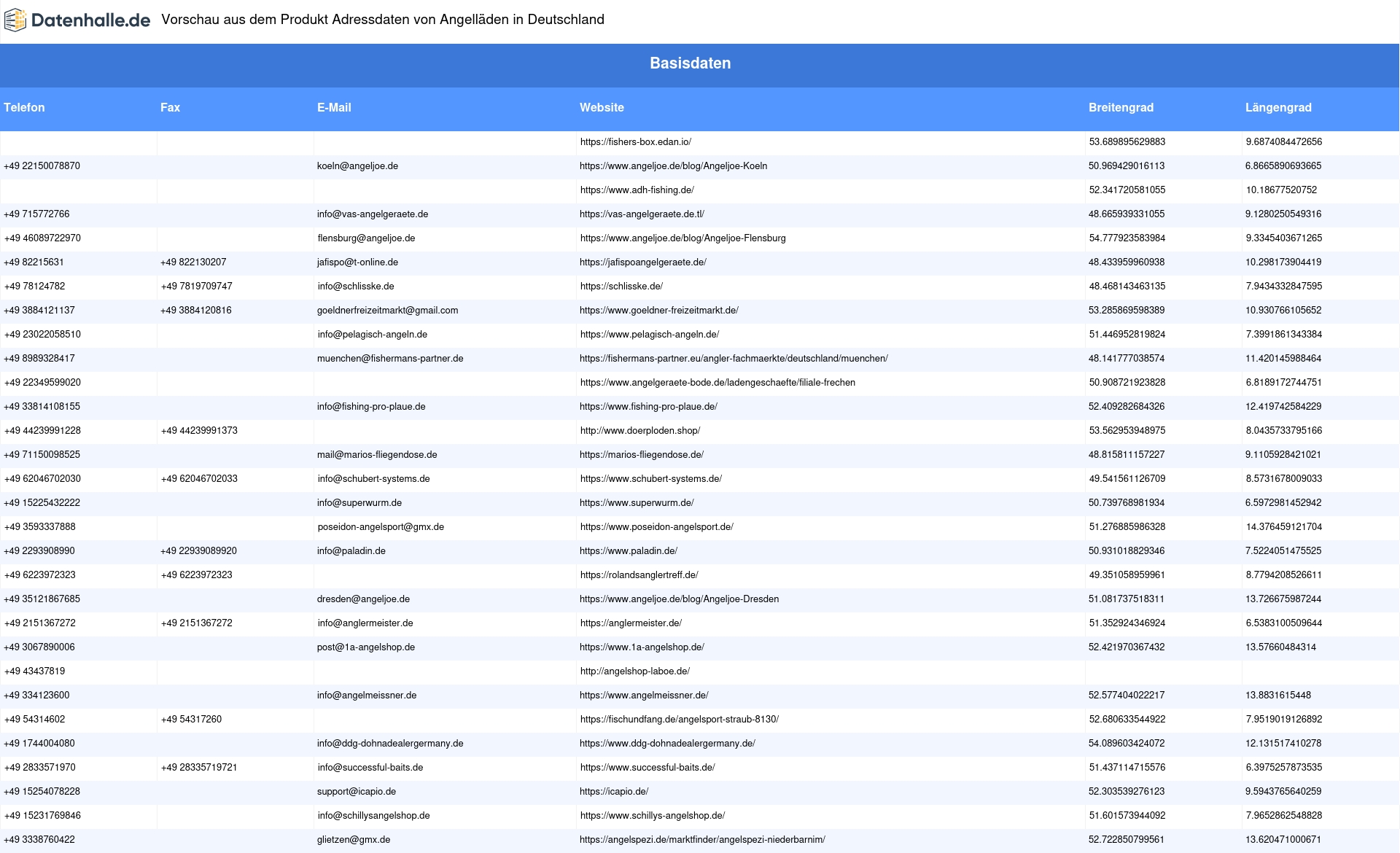
Task: Click the angelshop-laboe.de URL
Action: pyautogui.click(x=635, y=671)
